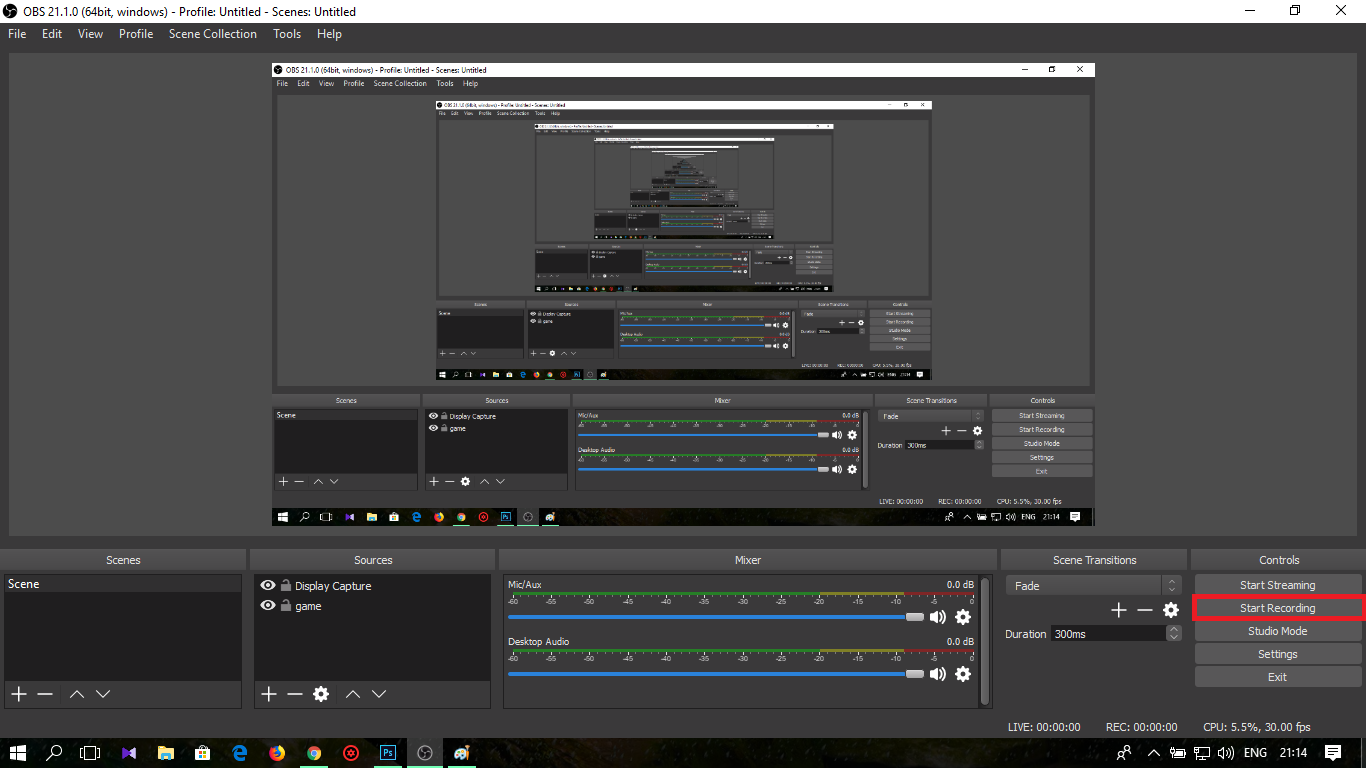Viewport: 1366px width, 768px height.
Task: Open the volume tray icon
Action: pyautogui.click(x=1226, y=753)
